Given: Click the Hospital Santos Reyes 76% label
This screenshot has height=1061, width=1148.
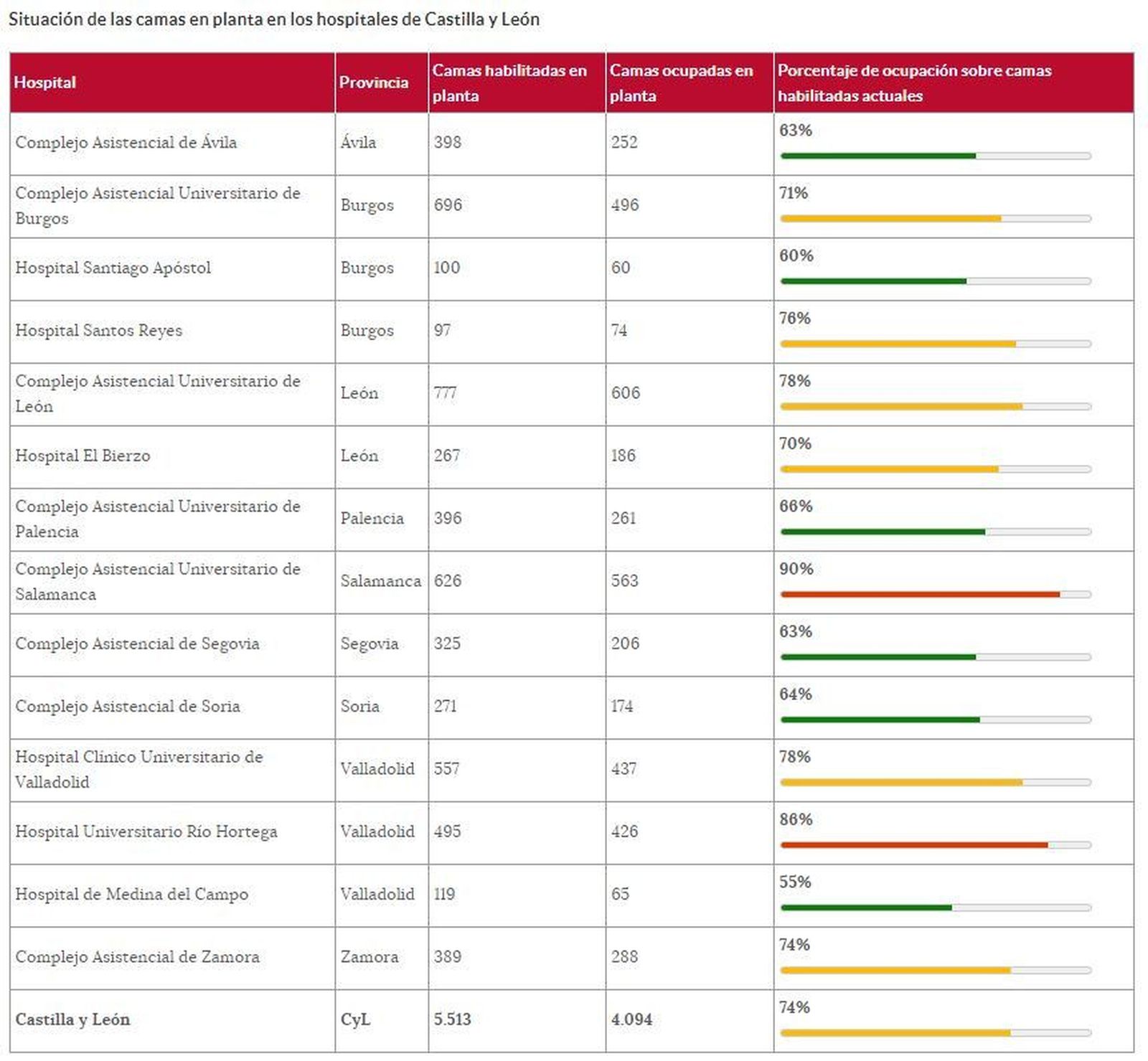Looking at the screenshot, I should [x=794, y=319].
